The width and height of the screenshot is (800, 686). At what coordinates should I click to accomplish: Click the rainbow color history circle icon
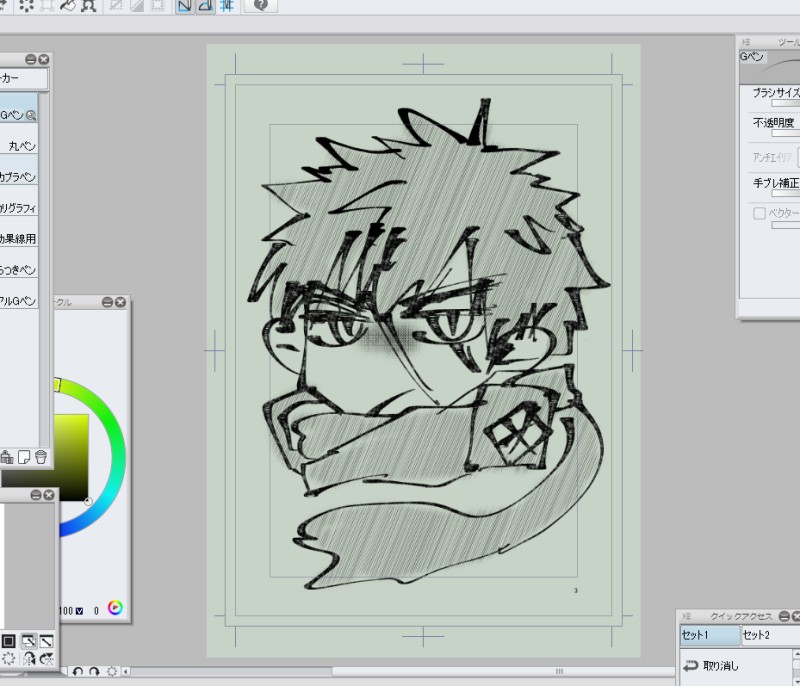click(115, 607)
